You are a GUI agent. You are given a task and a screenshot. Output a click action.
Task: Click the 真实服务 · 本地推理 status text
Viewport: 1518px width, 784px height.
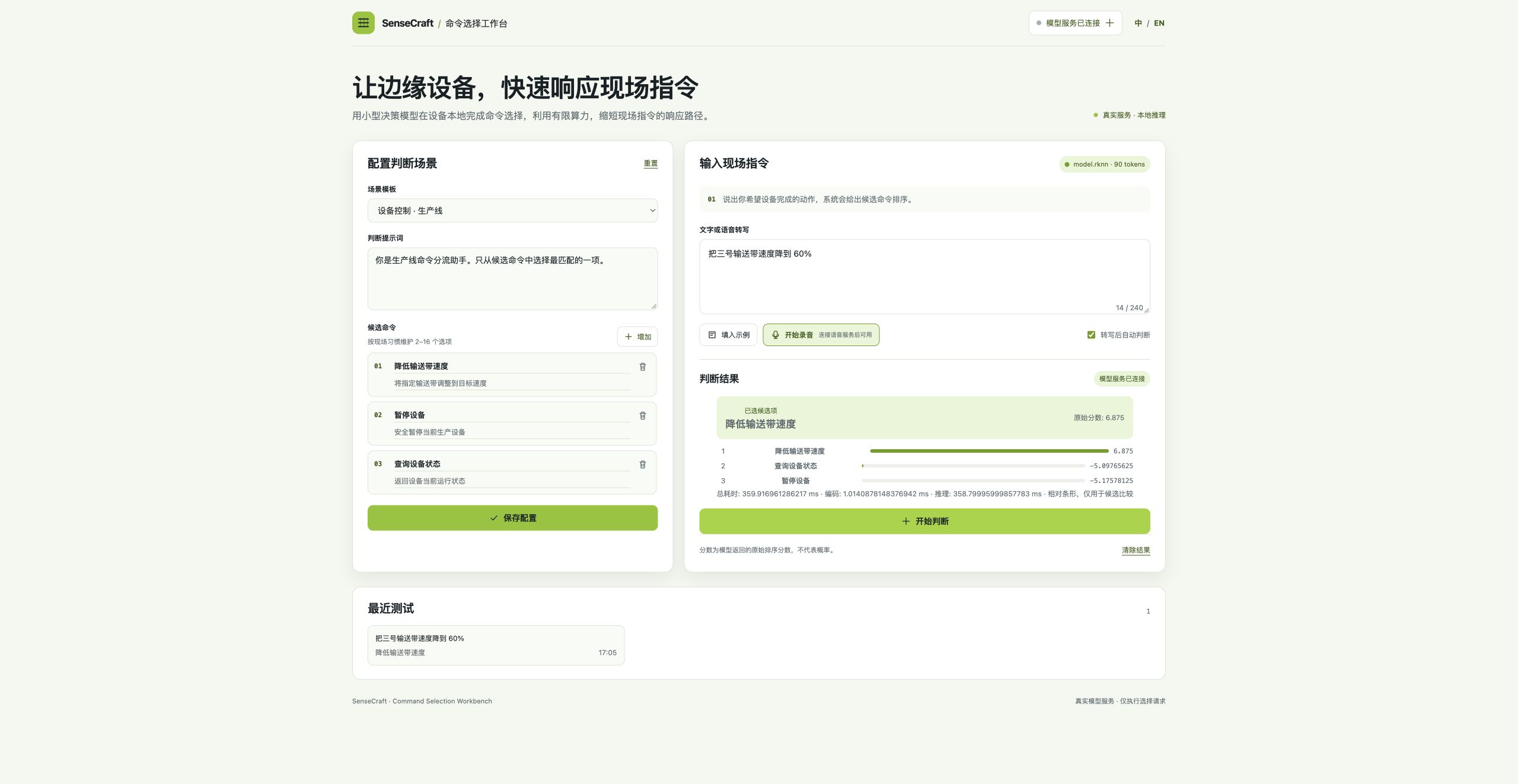1134,115
